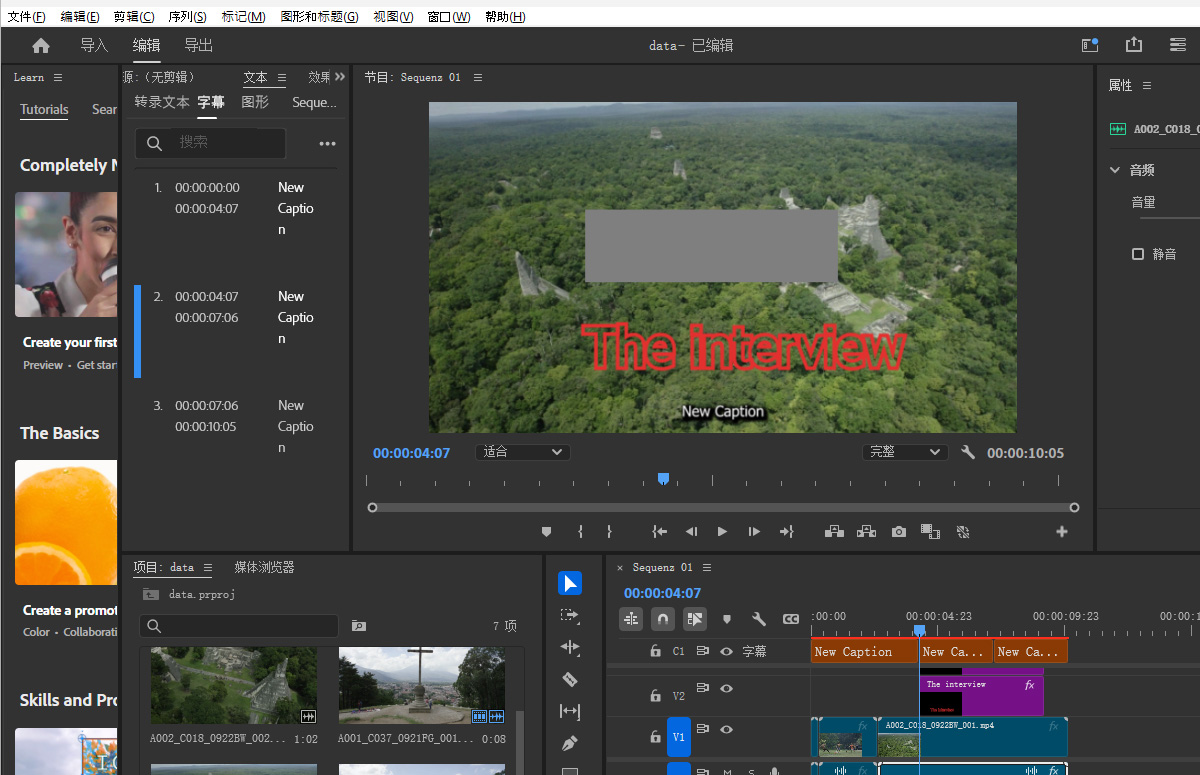Image resolution: width=1200 pixels, height=775 pixels.
Task: Open program monitor wrench settings
Action: [968, 452]
